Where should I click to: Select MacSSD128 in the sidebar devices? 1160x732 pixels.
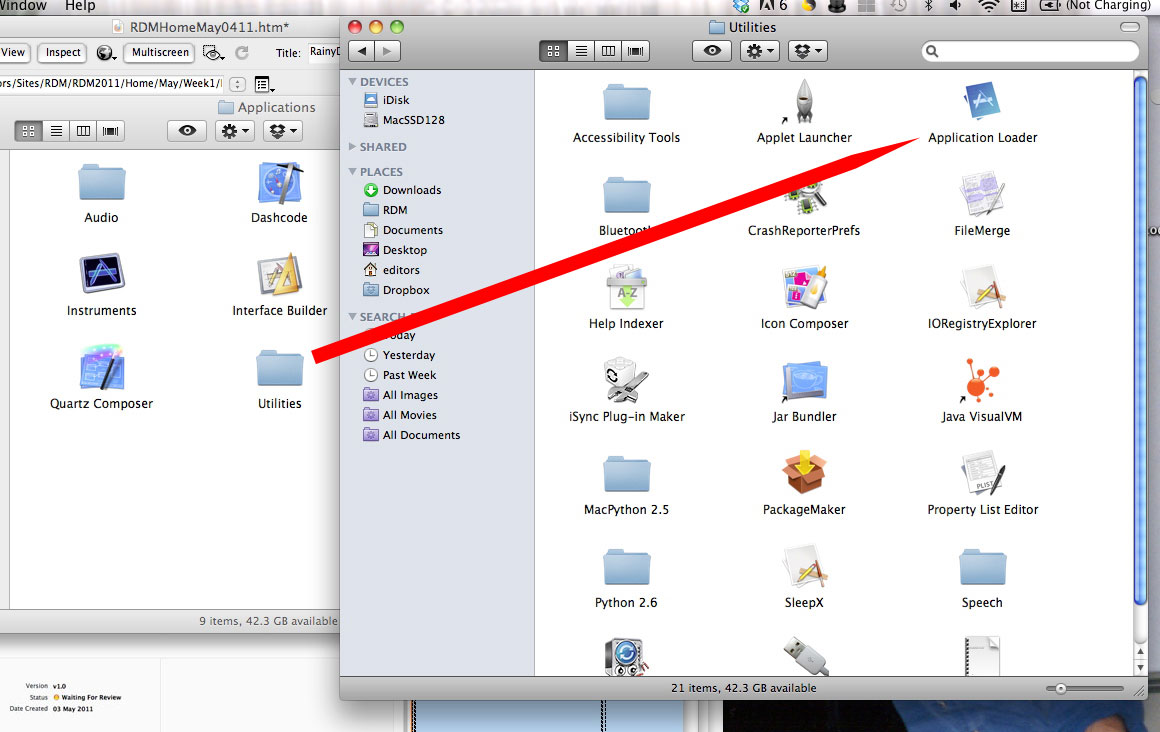pyautogui.click(x=413, y=120)
